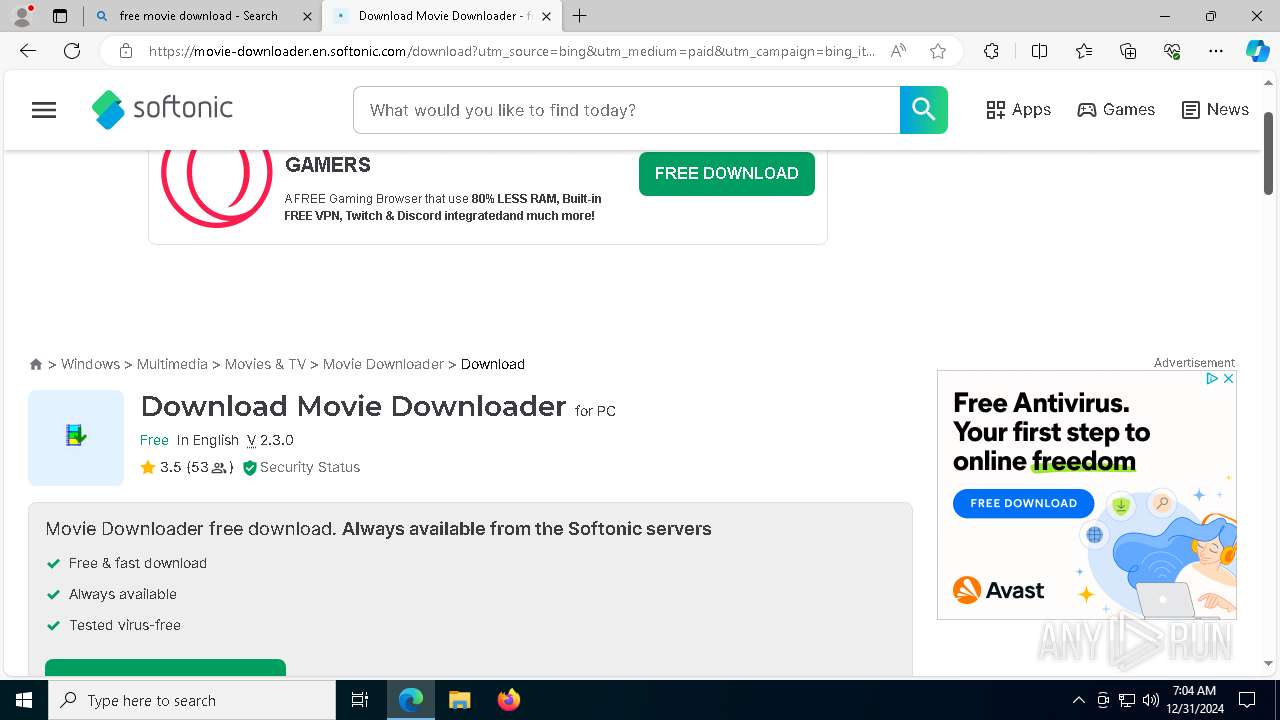Open the volume control in the tray
Viewport: 1280px width, 720px height.
click(1150, 700)
